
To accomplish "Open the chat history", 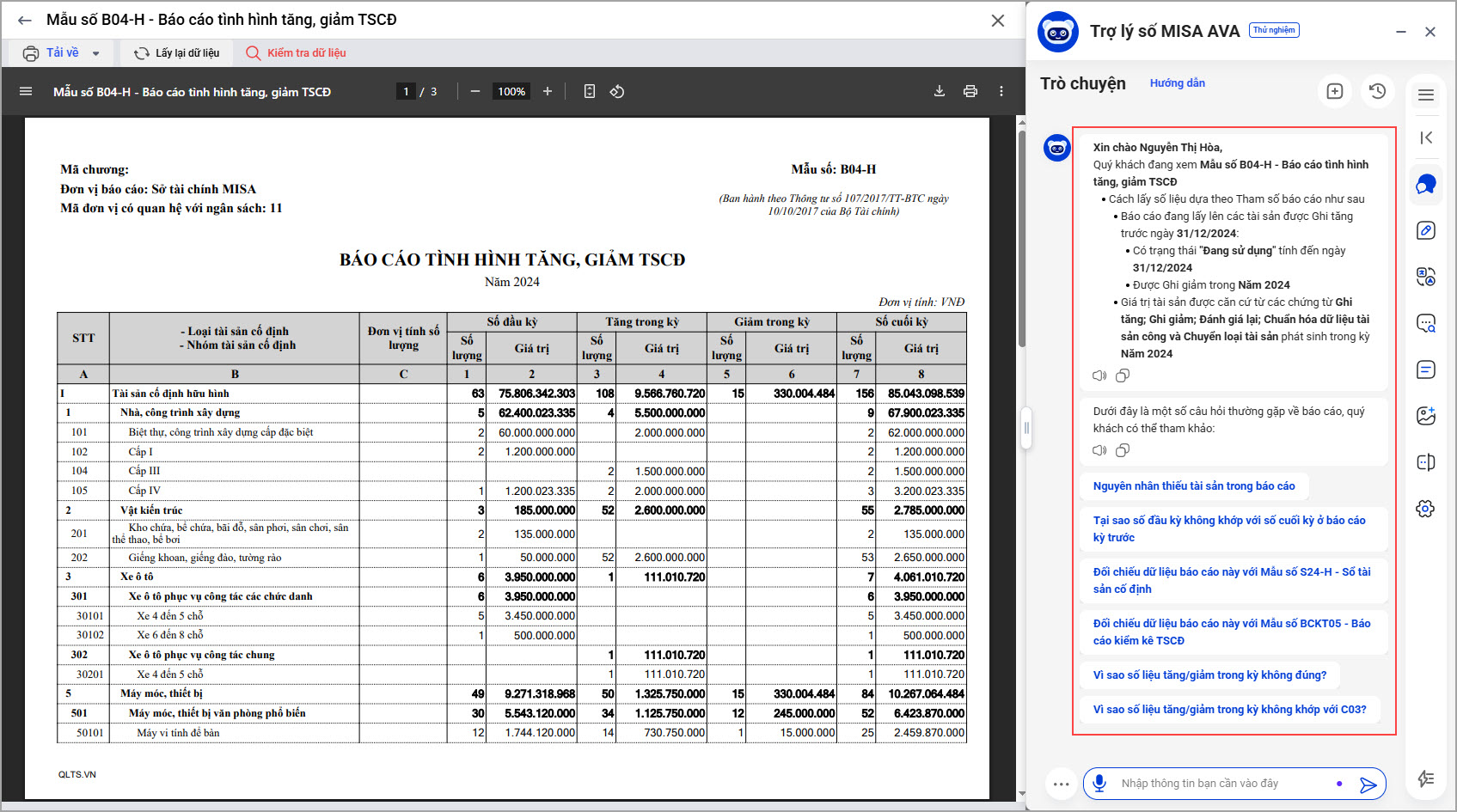I will tap(1378, 91).
